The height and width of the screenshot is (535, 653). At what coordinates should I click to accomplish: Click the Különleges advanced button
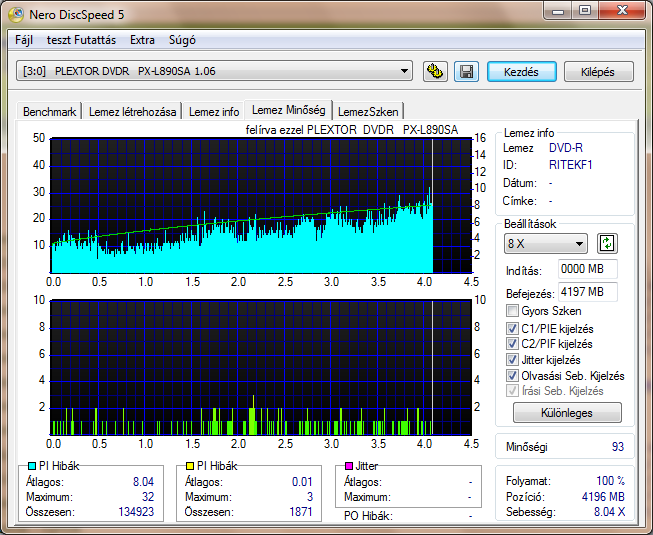point(567,413)
